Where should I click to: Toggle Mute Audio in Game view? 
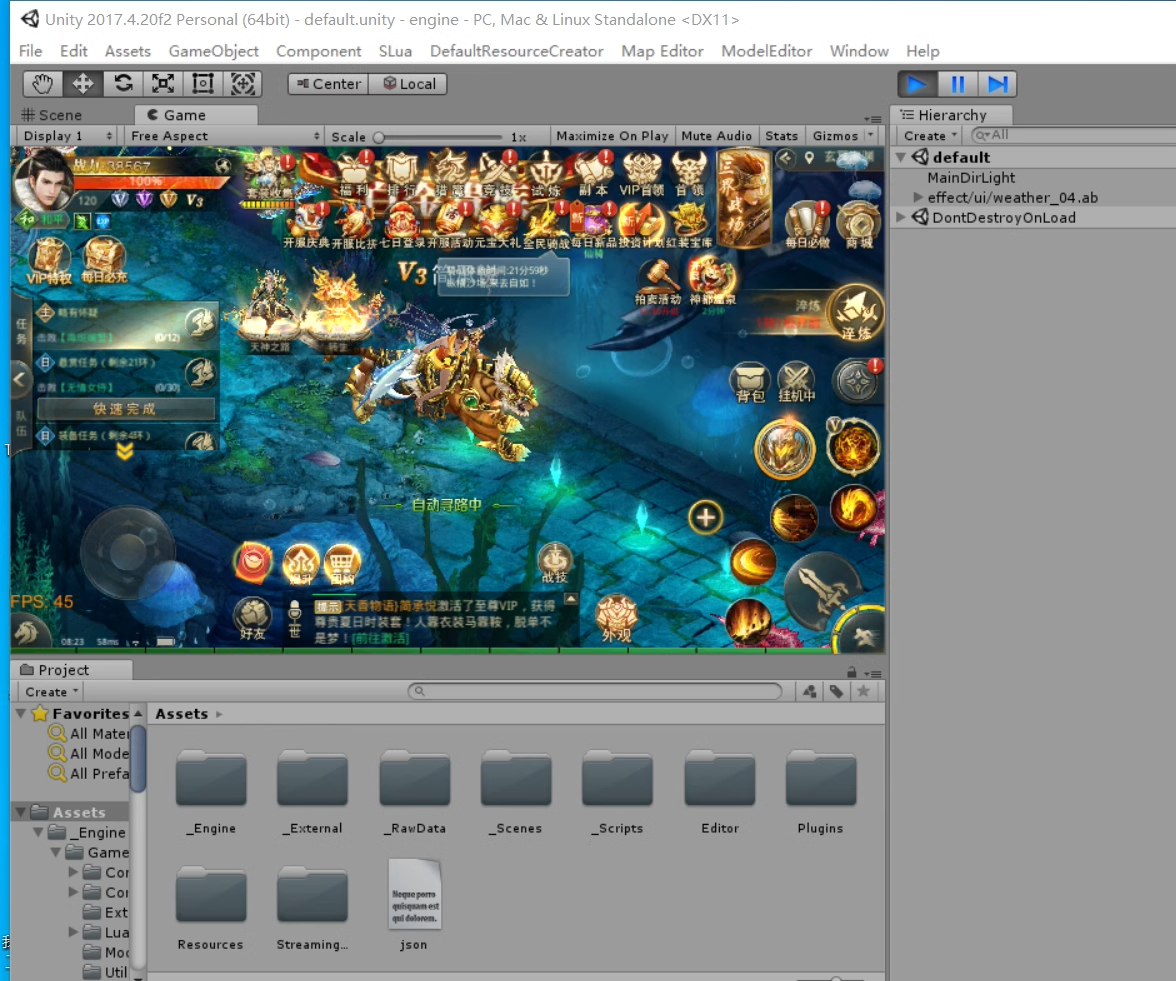click(x=716, y=136)
